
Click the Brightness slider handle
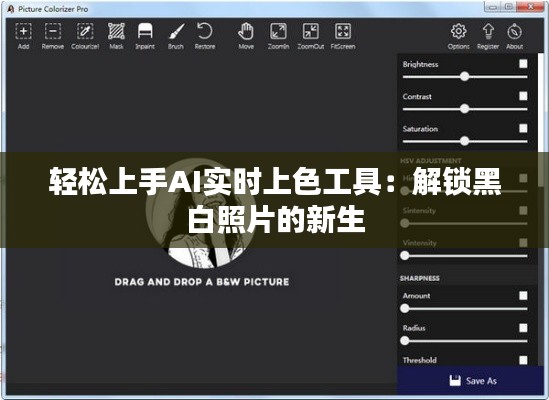[x=464, y=76]
